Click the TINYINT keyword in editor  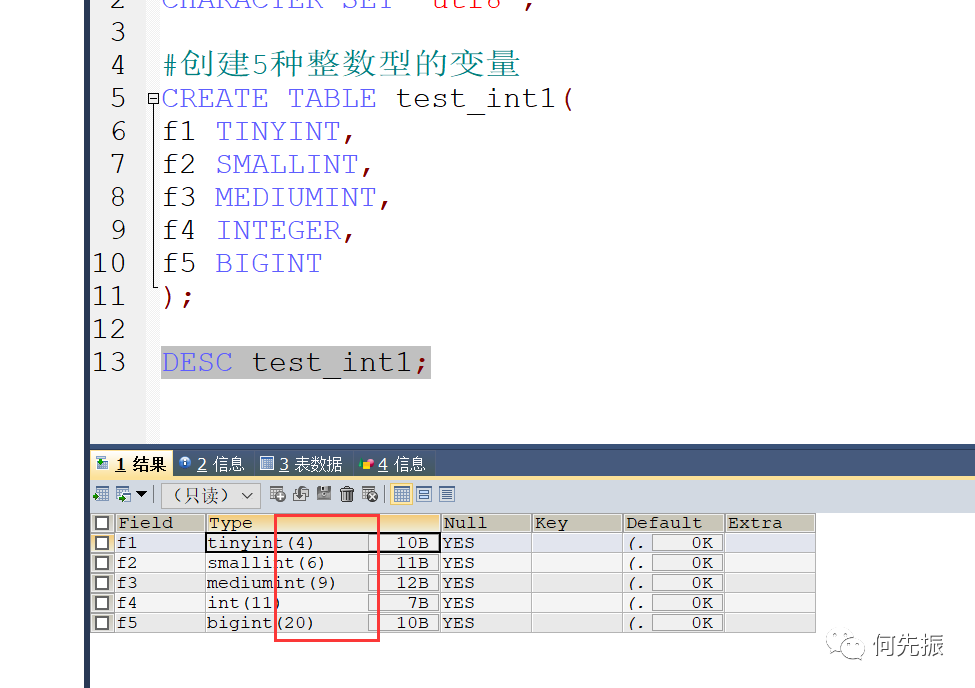pyautogui.click(x=277, y=131)
